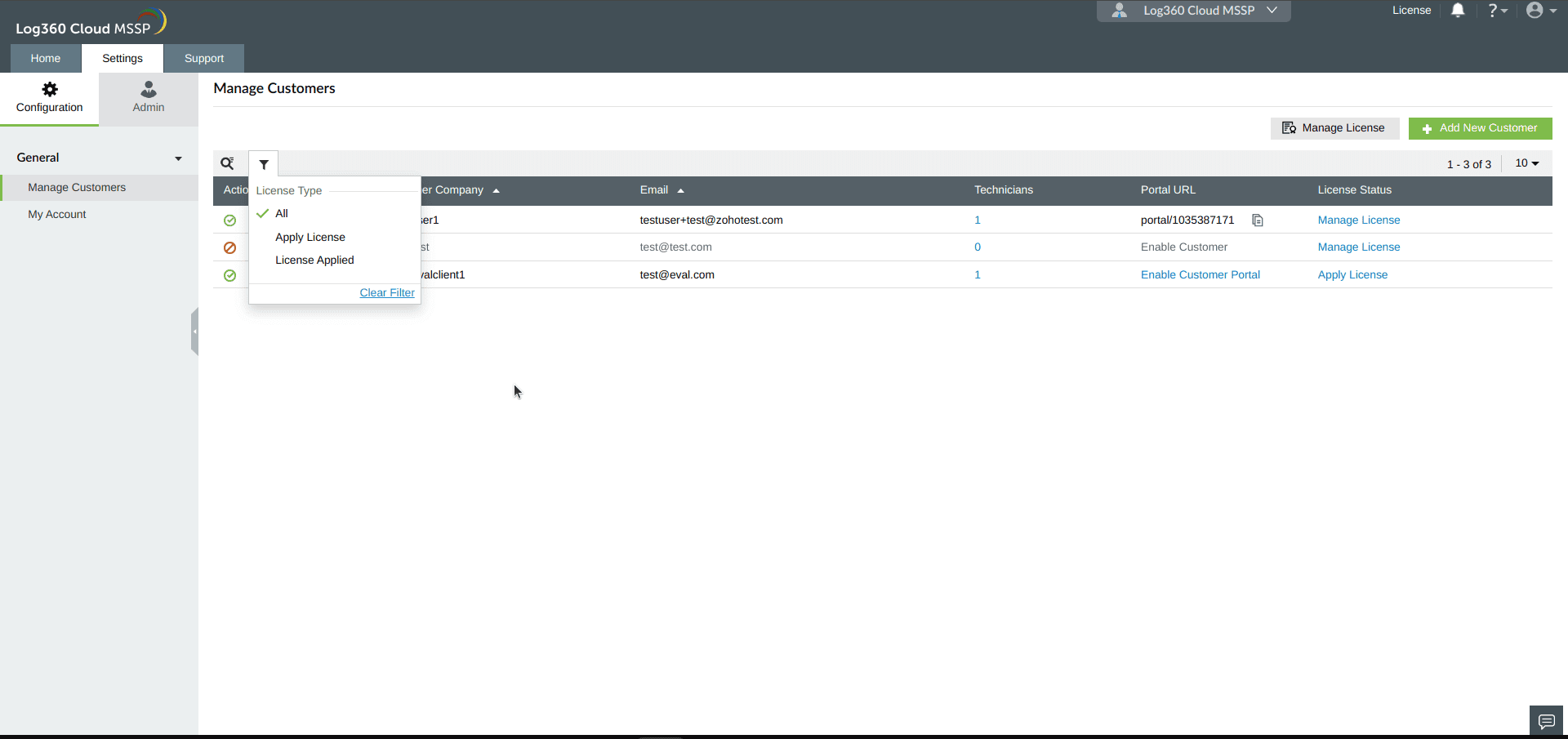Copy the portal URL with the copy icon
Screen dimensions: 1568x739
1258,220
